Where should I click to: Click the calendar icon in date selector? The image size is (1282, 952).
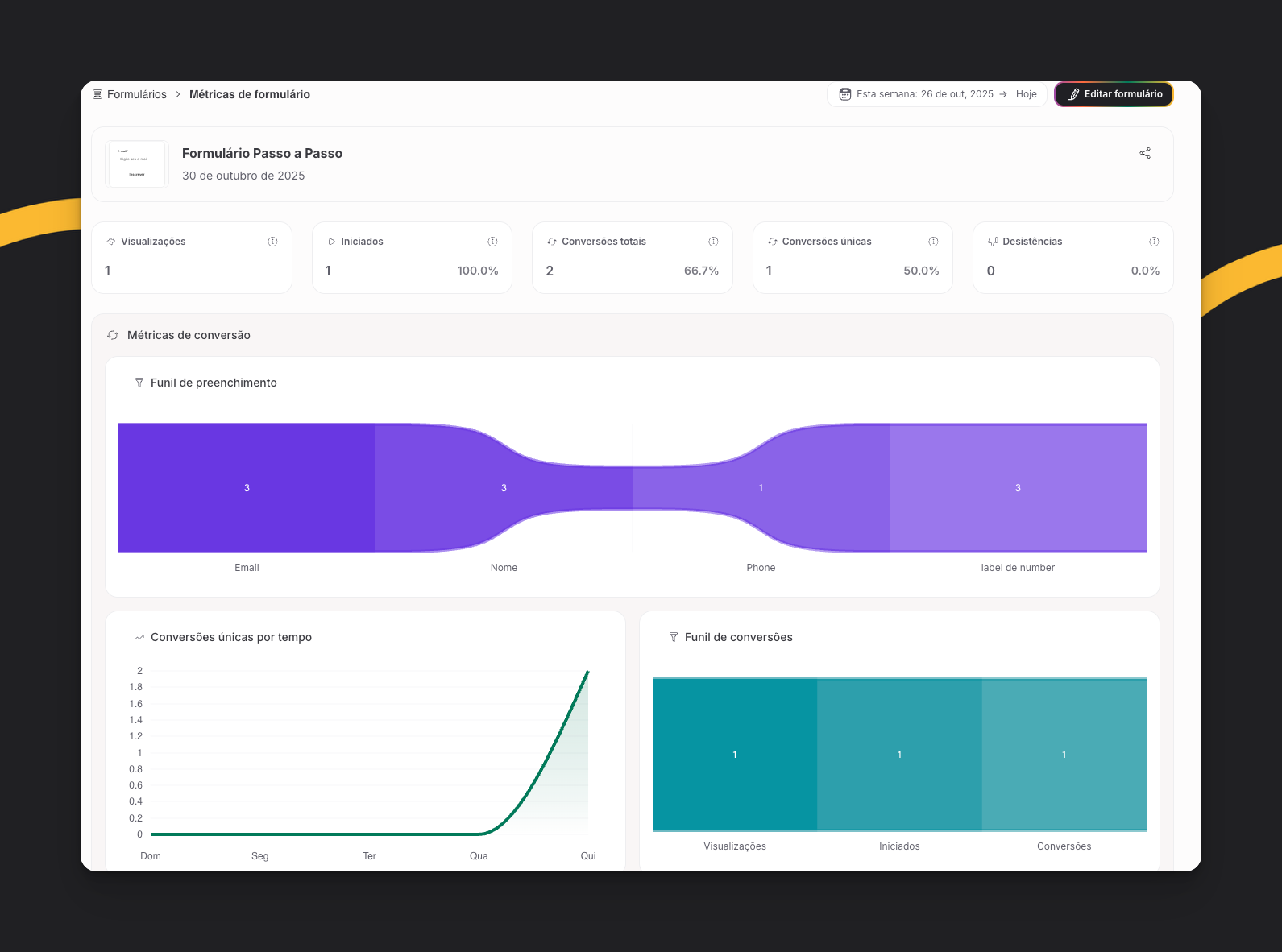click(844, 94)
